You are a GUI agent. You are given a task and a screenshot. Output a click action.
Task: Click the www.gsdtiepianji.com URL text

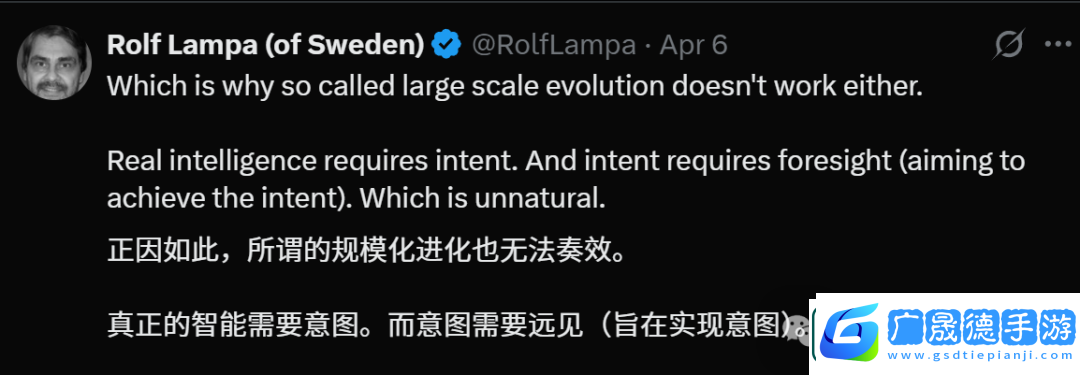[981, 356]
